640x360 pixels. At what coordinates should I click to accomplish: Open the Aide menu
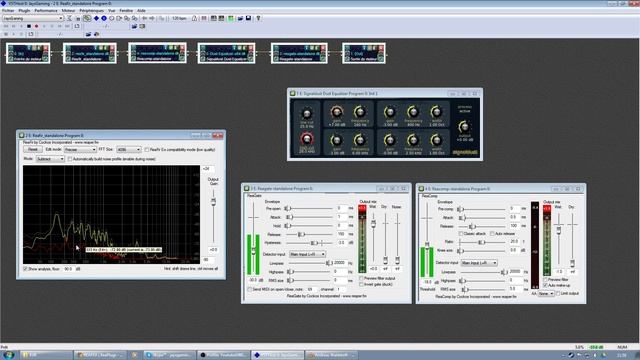pyautogui.click(x=141, y=11)
